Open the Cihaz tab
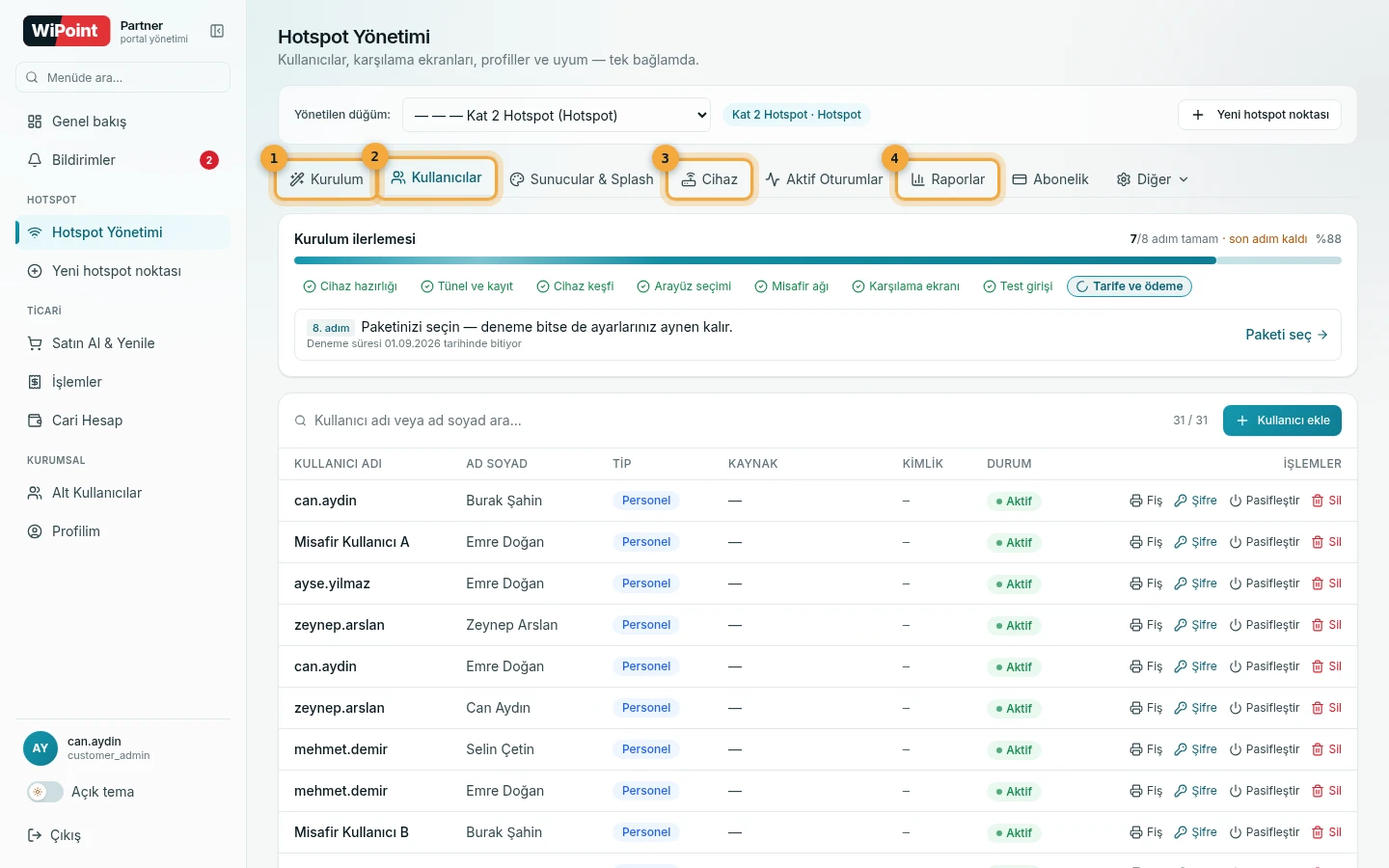This screenshot has width=1389, height=868. [x=709, y=179]
